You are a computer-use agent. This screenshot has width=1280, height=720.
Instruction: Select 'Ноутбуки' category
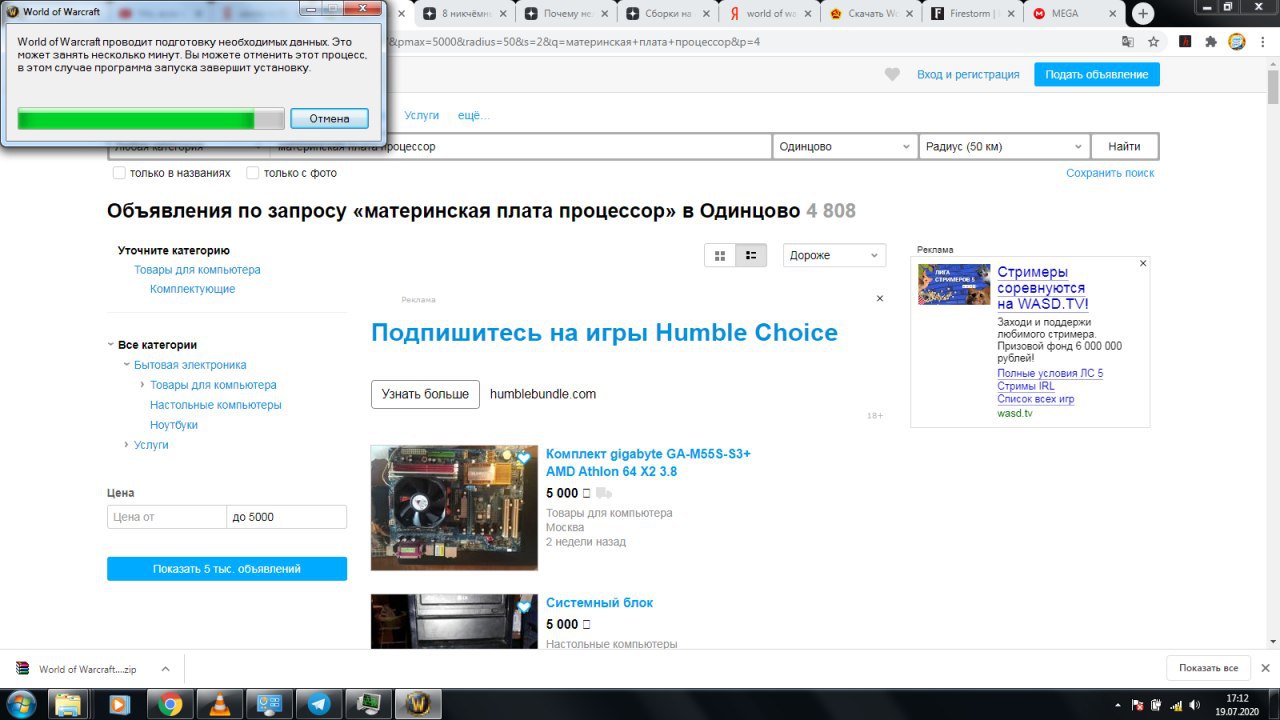click(x=174, y=425)
